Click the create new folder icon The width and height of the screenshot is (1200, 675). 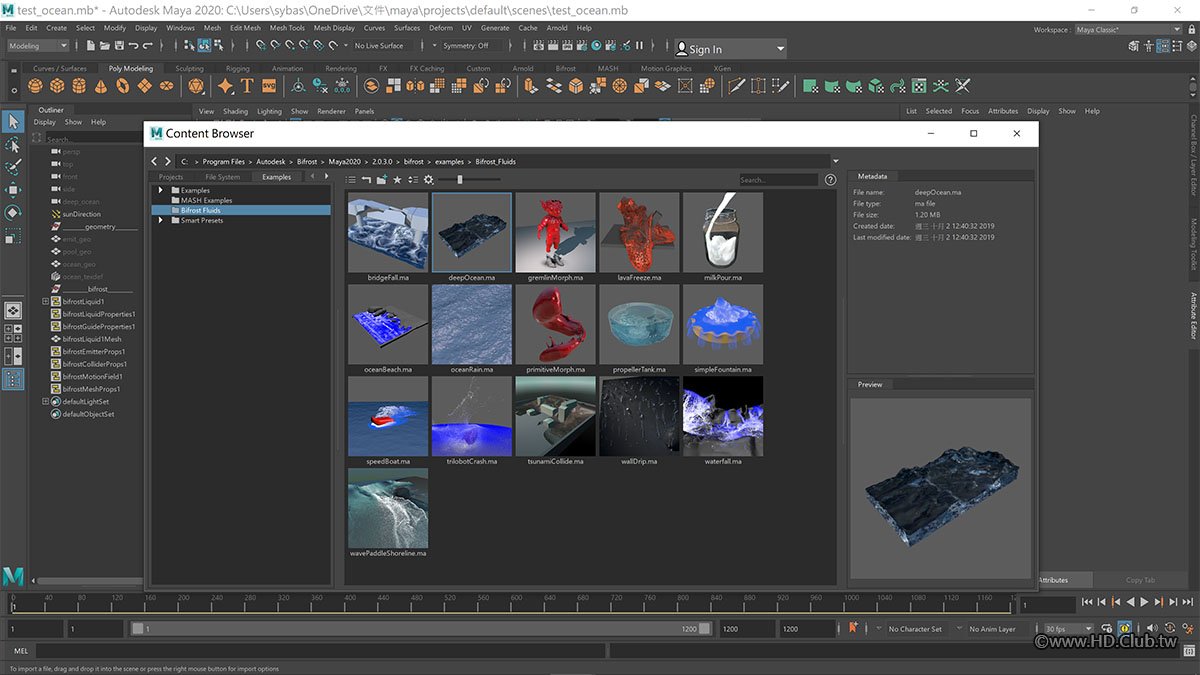(382, 180)
